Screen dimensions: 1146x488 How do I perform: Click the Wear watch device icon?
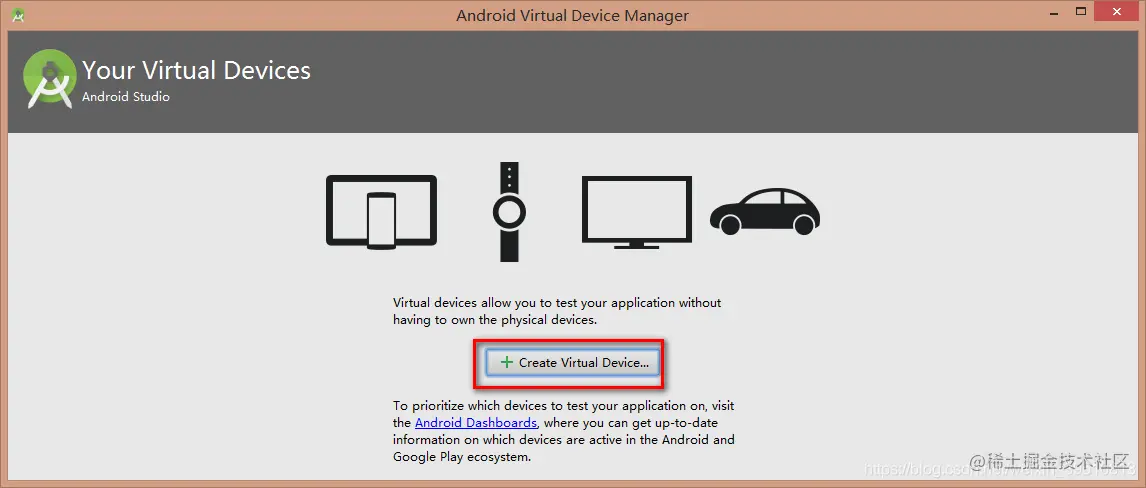[509, 212]
